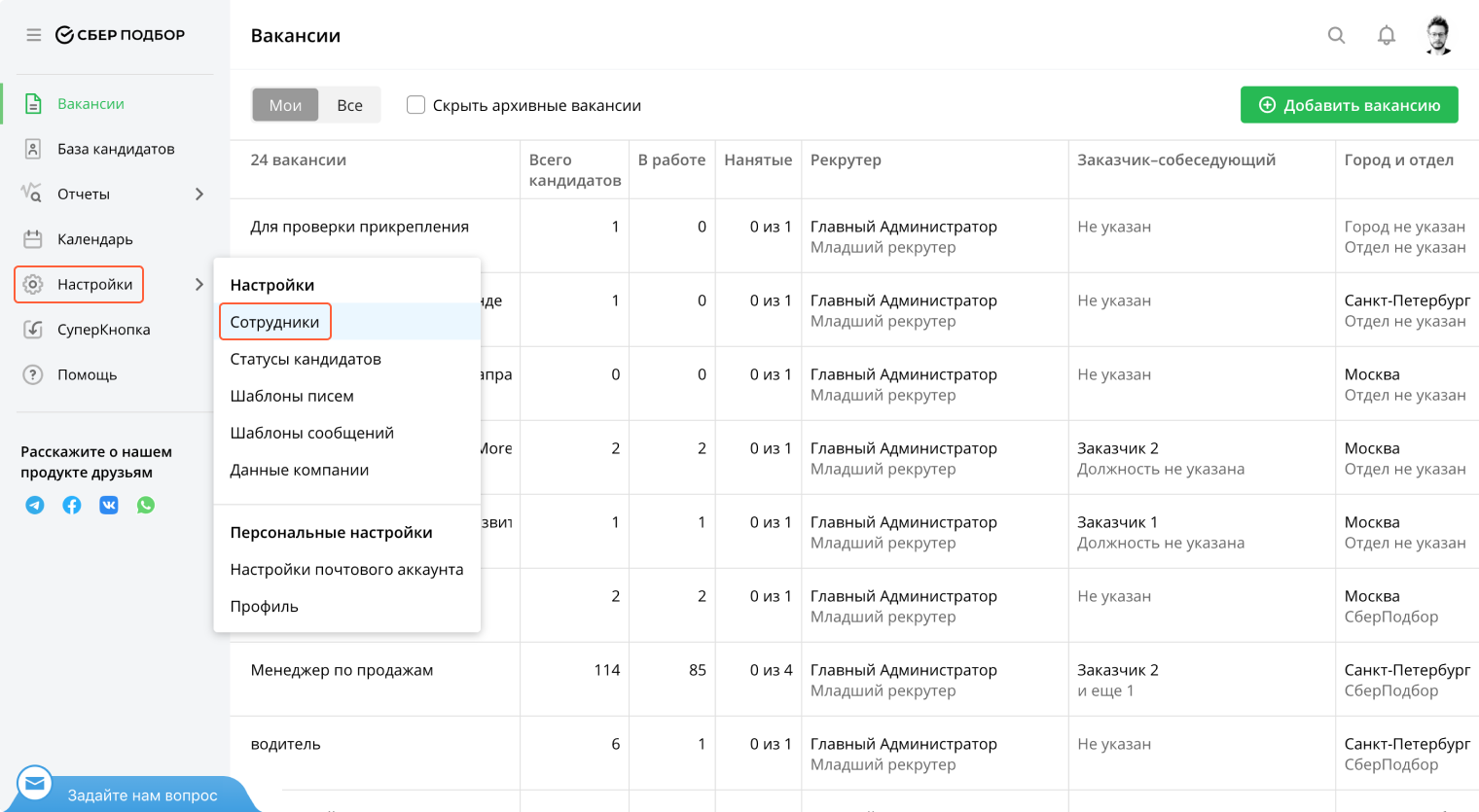Click the Календарь calendar icon
Viewport: 1479px width, 812px height.
pyautogui.click(x=33, y=239)
